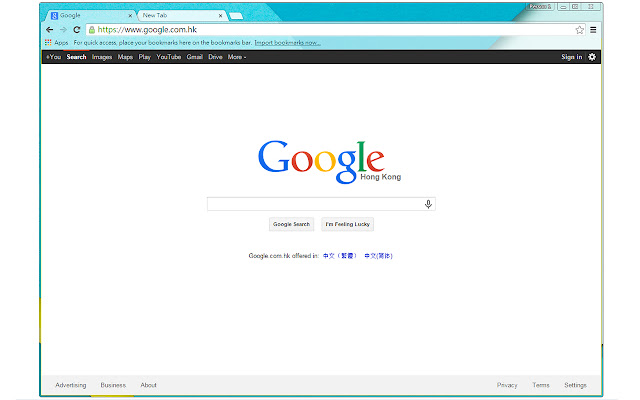Viewport: 640px width, 400px height.
Task: Open the About footer link
Action: (x=149, y=385)
